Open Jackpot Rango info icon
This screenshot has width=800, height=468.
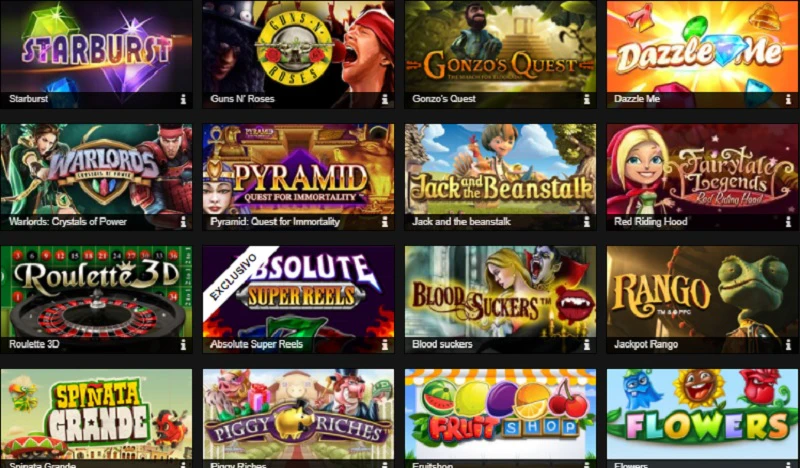(788, 344)
